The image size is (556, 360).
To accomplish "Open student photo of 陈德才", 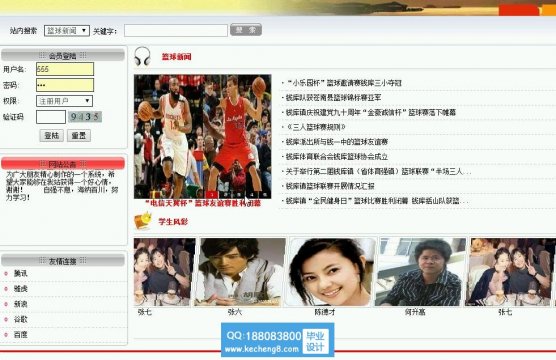I will pyautogui.click(x=332, y=272).
